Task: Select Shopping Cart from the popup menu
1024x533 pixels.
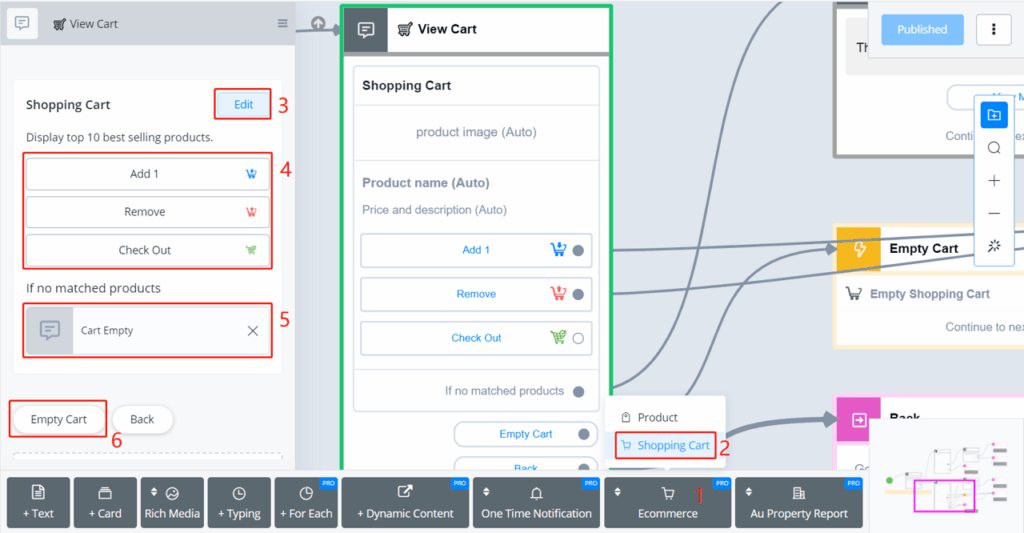Action: pos(665,445)
